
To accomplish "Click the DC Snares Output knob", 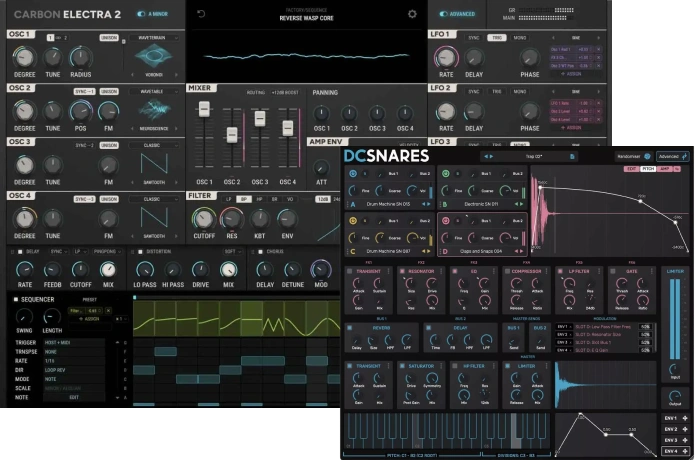I will 675,395.
